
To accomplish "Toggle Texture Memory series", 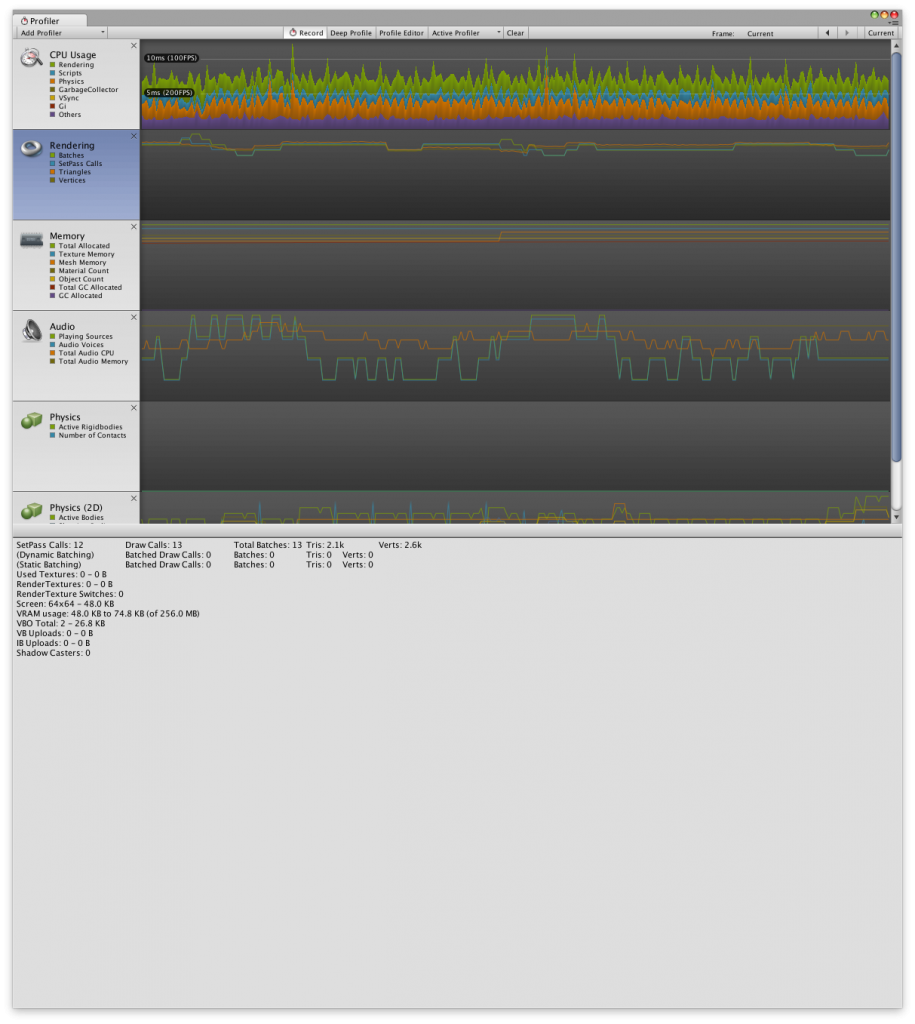I will tap(52, 254).
